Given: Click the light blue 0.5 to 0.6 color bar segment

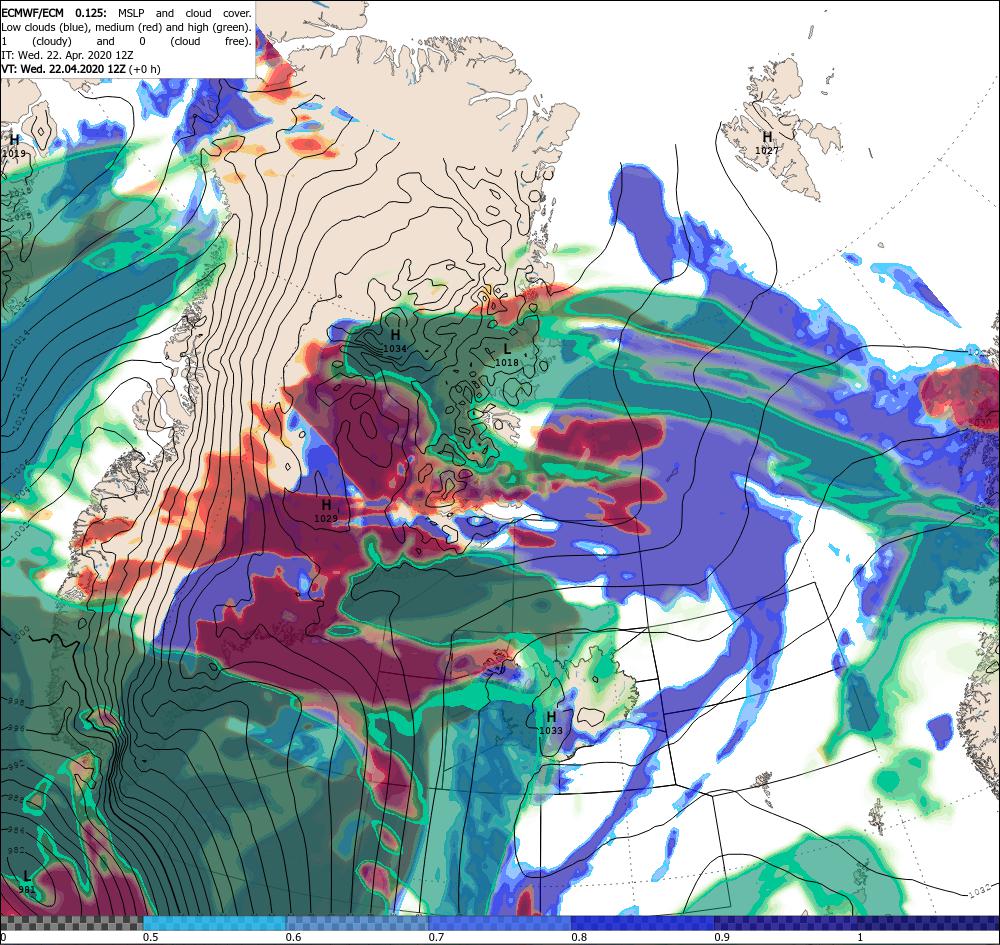Looking at the screenshot, I should tap(214, 923).
